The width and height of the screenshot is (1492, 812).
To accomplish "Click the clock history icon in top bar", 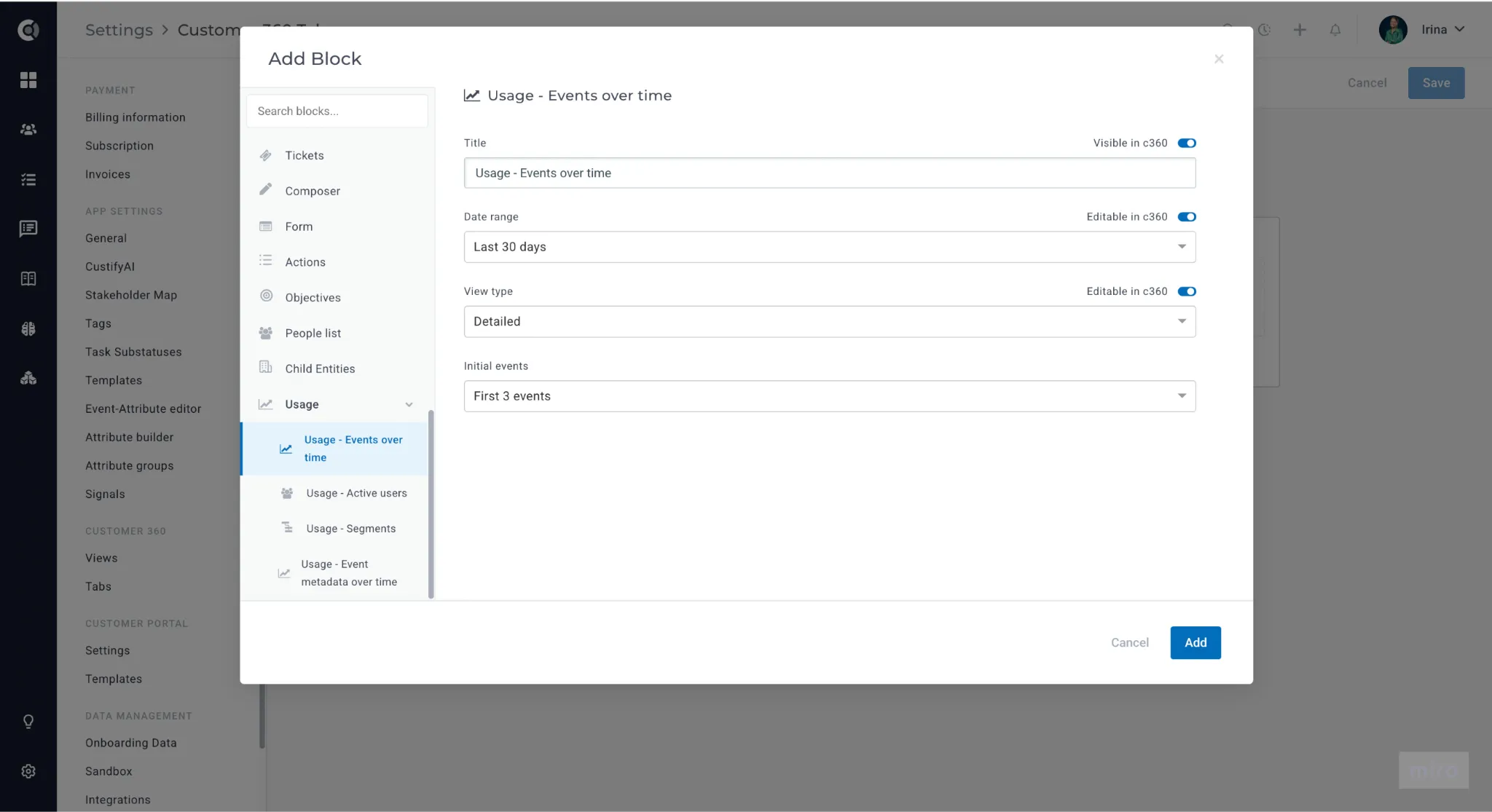I will click(1265, 30).
